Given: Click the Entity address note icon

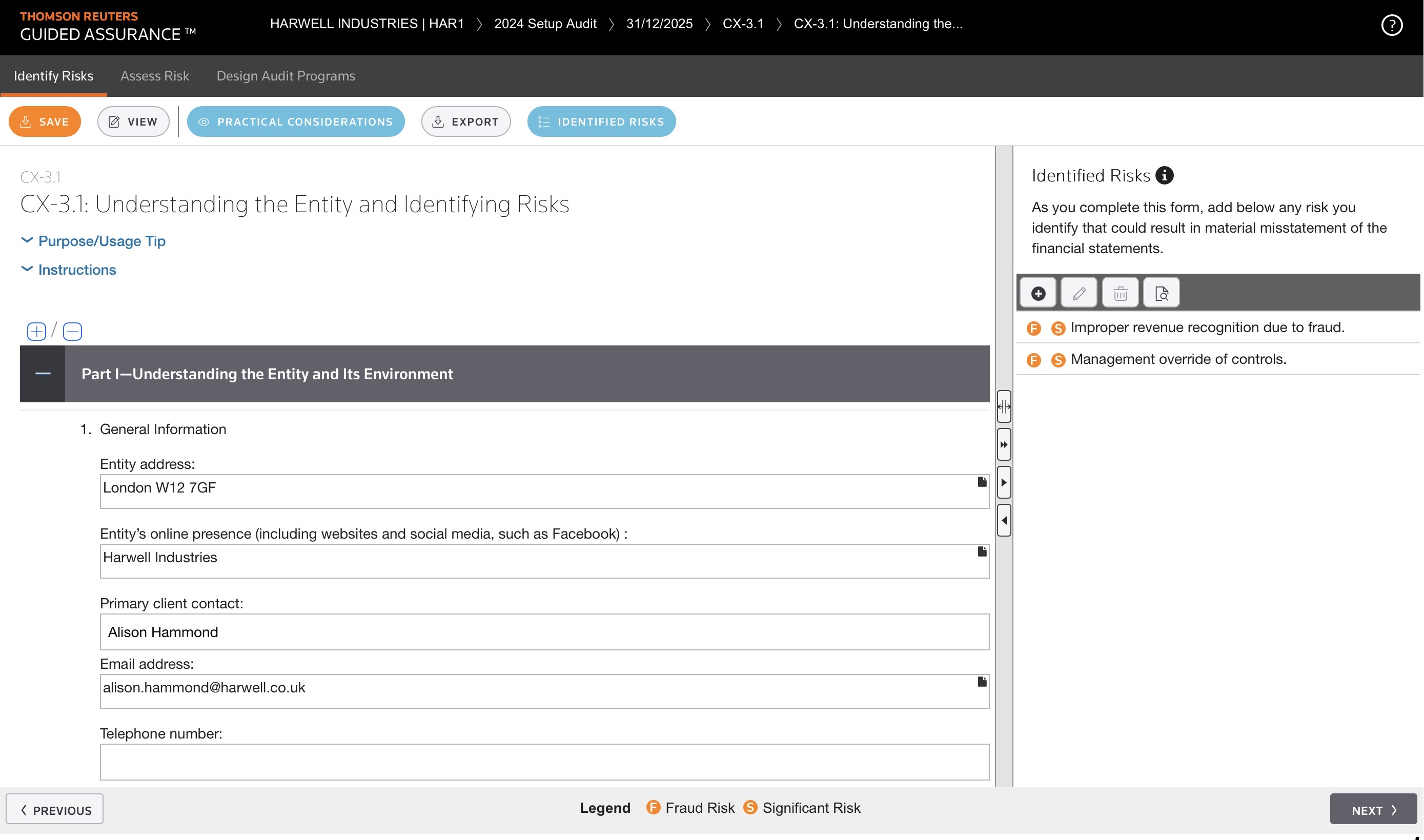Looking at the screenshot, I should tap(982, 482).
